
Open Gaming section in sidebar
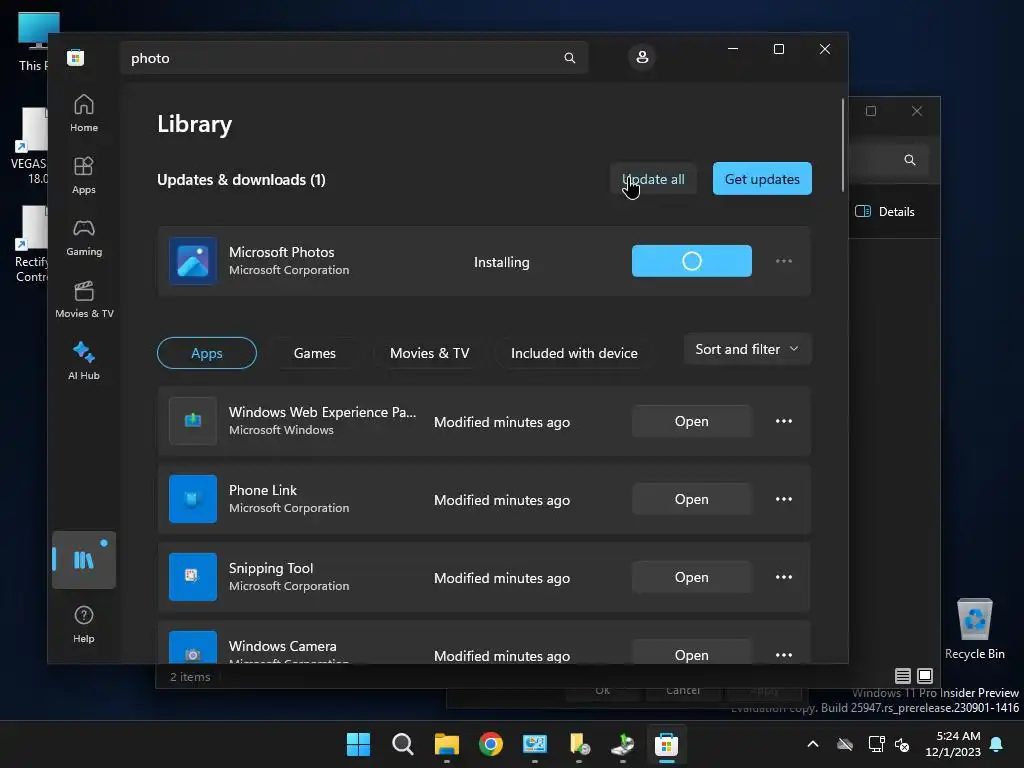click(x=84, y=237)
